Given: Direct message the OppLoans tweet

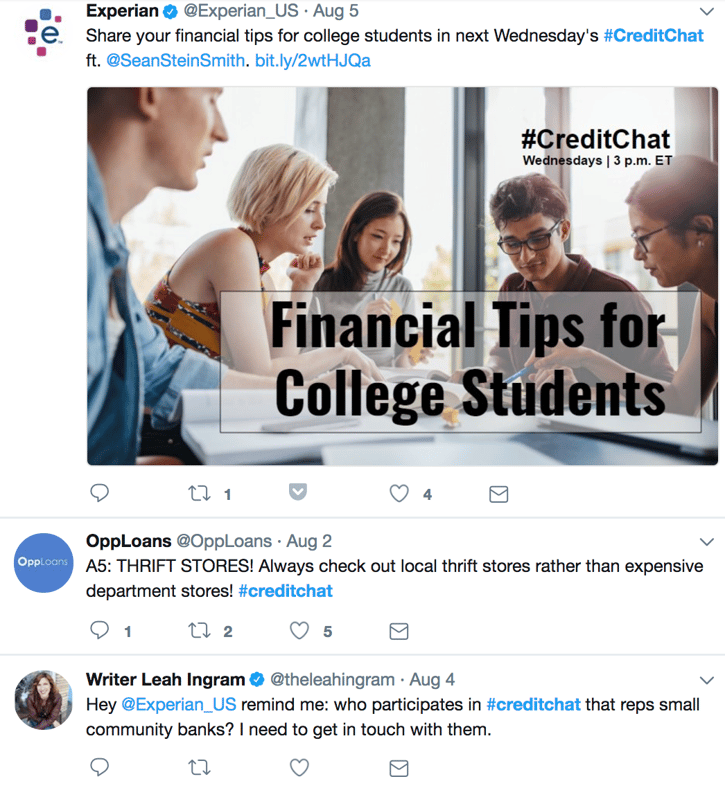Looking at the screenshot, I should point(398,631).
